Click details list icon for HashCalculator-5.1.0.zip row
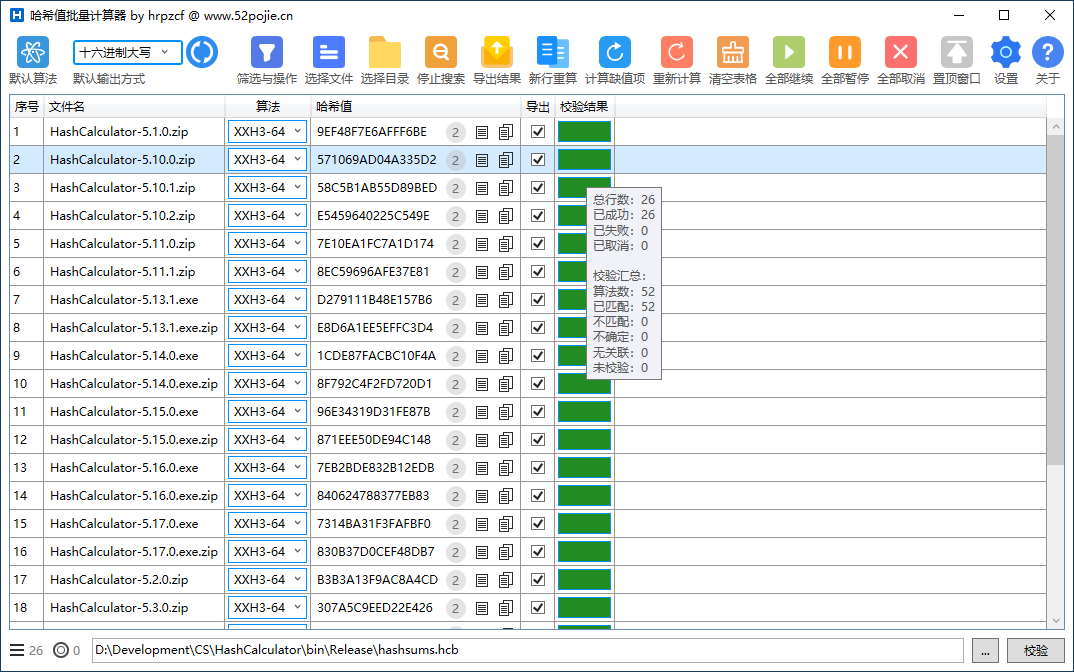1074x672 pixels. click(x=482, y=132)
